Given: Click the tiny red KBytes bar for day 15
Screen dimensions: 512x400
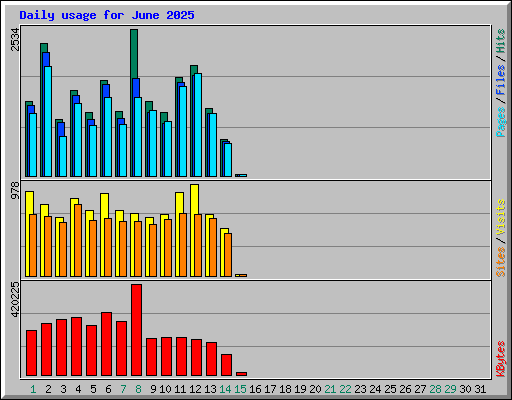Looking at the screenshot, I should (x=241, y=374).
